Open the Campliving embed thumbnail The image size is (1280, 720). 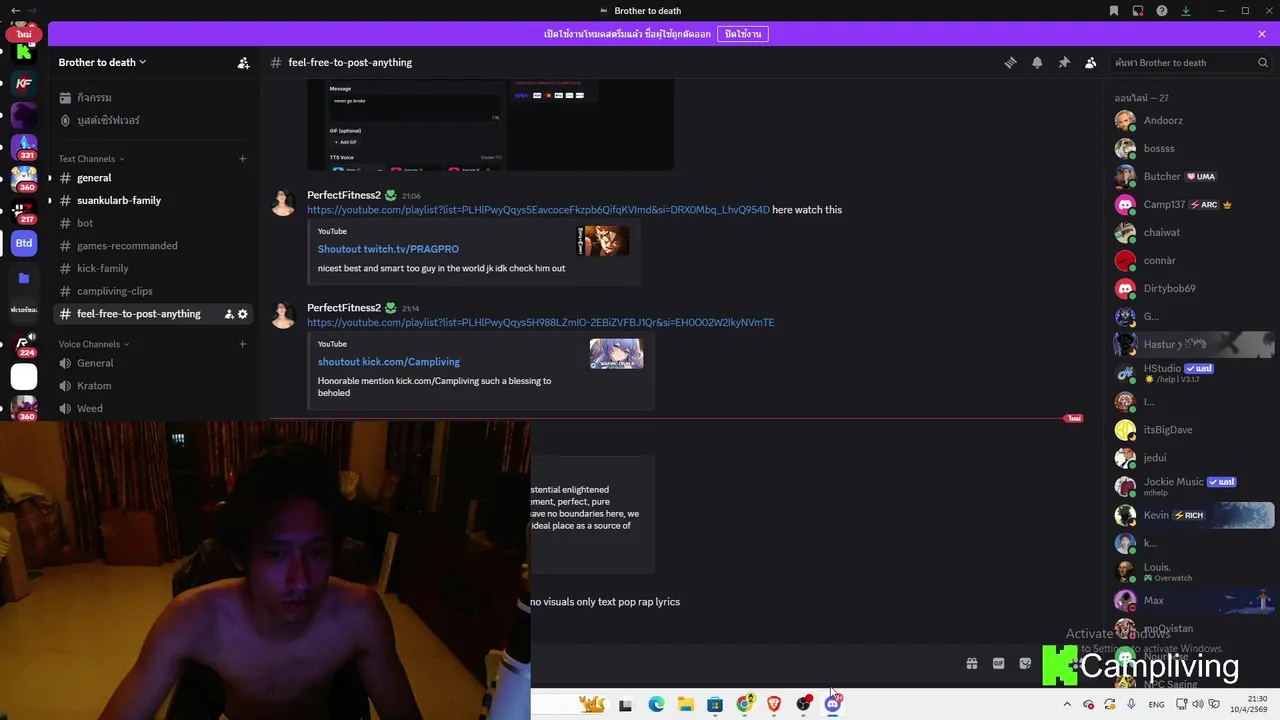[616, 354]
